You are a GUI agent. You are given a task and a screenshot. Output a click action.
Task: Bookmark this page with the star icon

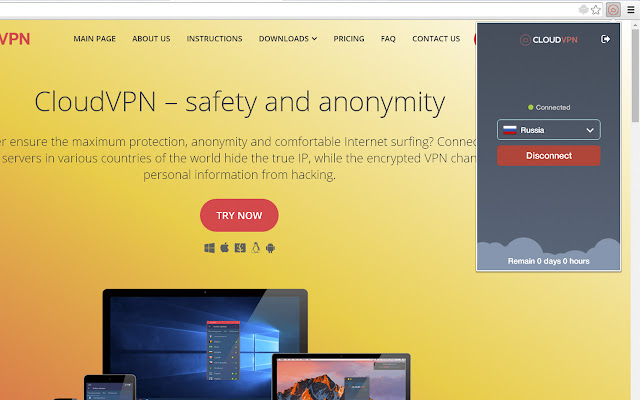click(596, 10)
